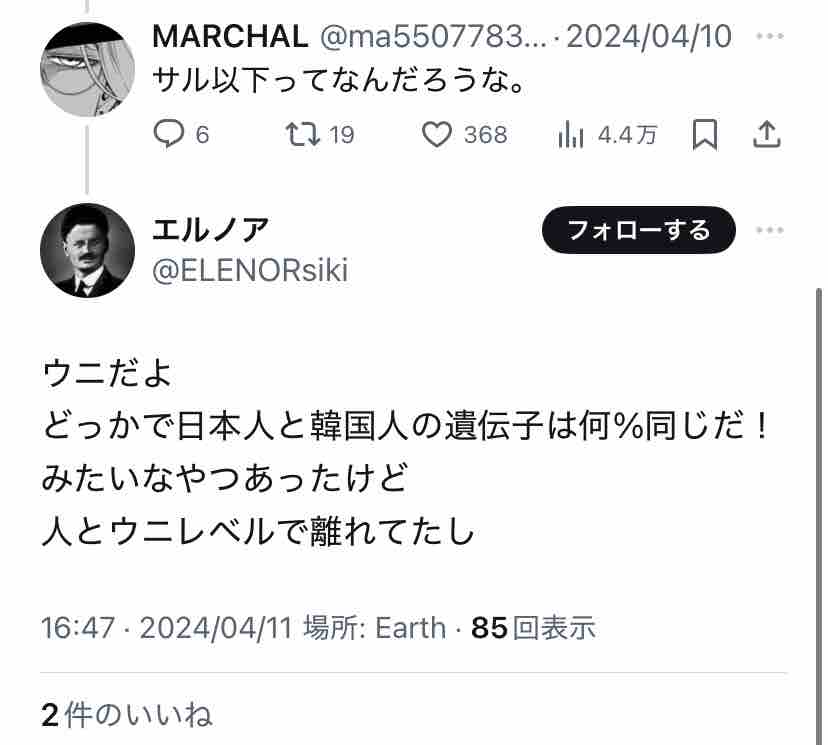The image size is (828, 745).
Task: Open the @ma5507783 handle link
Action: 433,36
